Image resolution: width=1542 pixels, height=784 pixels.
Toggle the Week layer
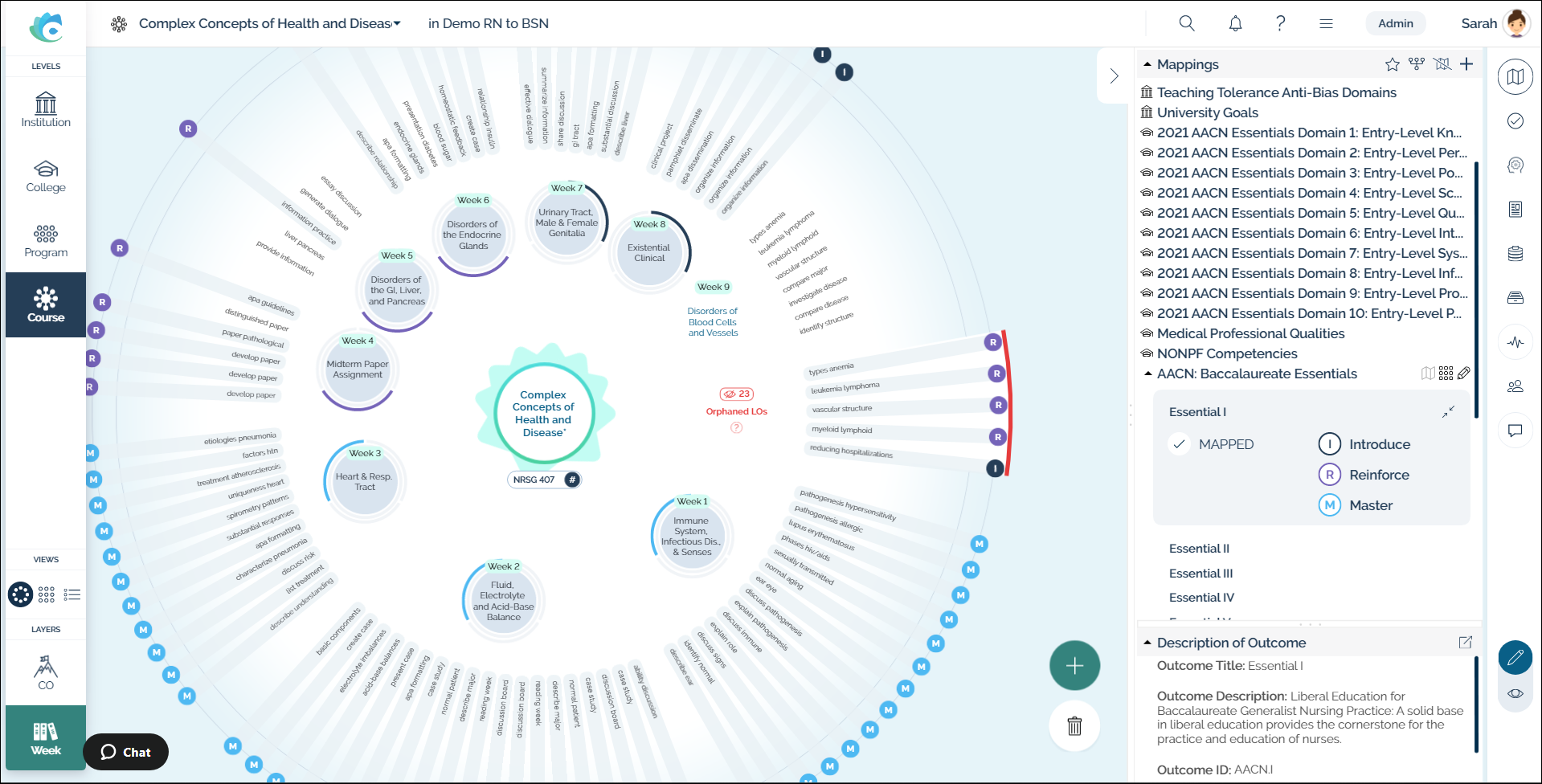[46, 737]
